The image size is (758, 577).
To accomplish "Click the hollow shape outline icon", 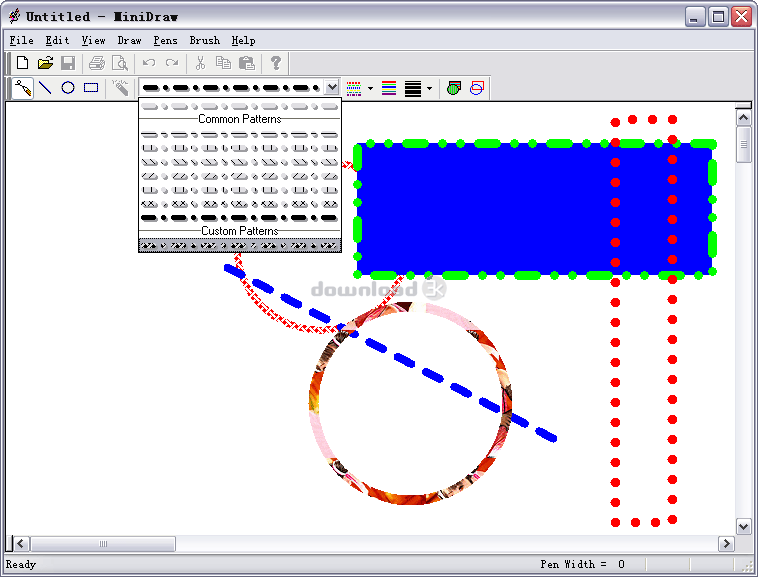I will pyautogui.click(x=477, y=88).
